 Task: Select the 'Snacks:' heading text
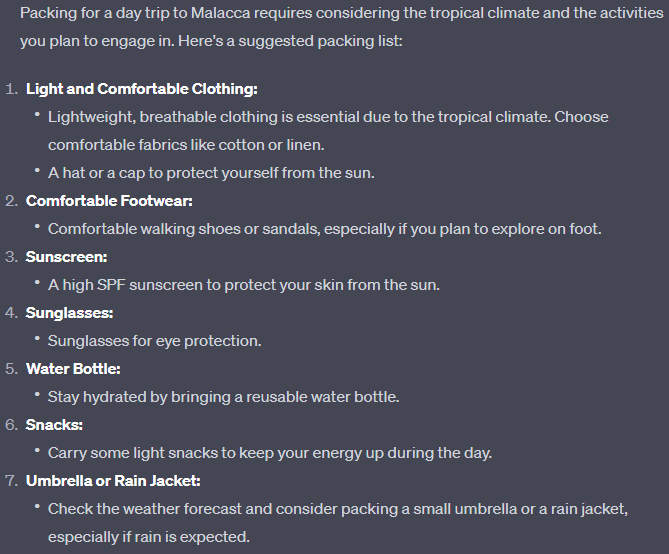[54, 425]
